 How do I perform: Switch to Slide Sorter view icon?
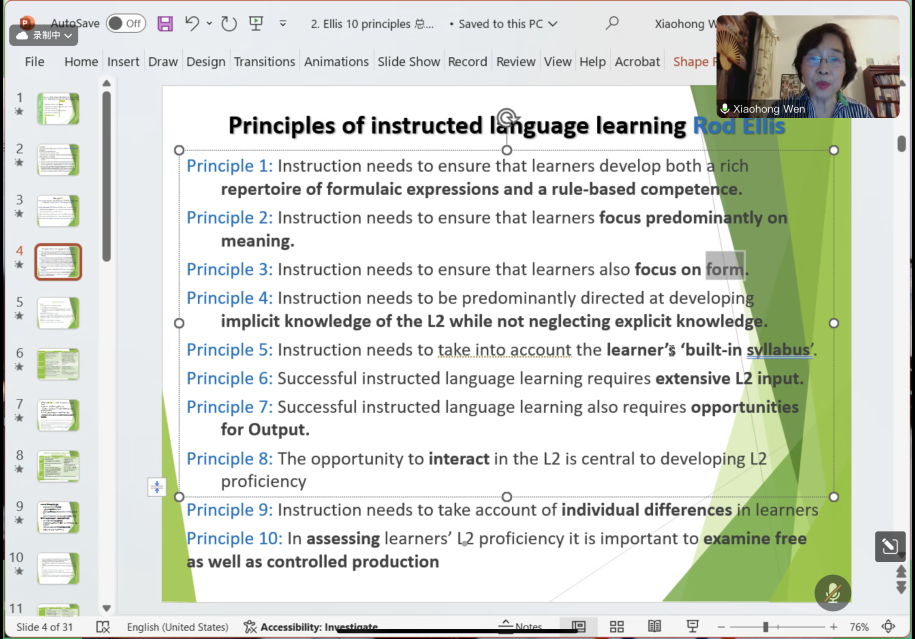point(617,627)
